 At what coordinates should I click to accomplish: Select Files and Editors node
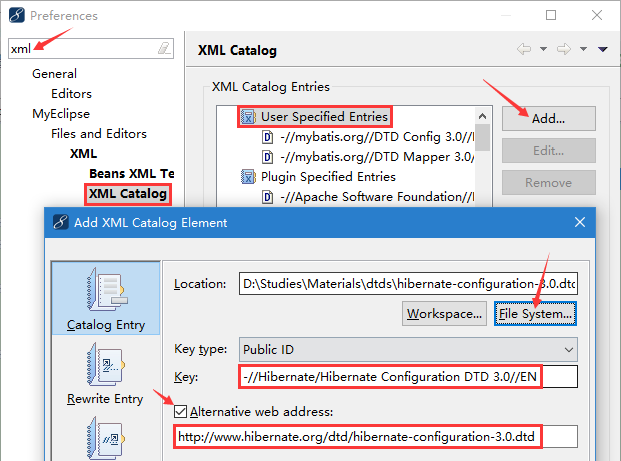99,133
